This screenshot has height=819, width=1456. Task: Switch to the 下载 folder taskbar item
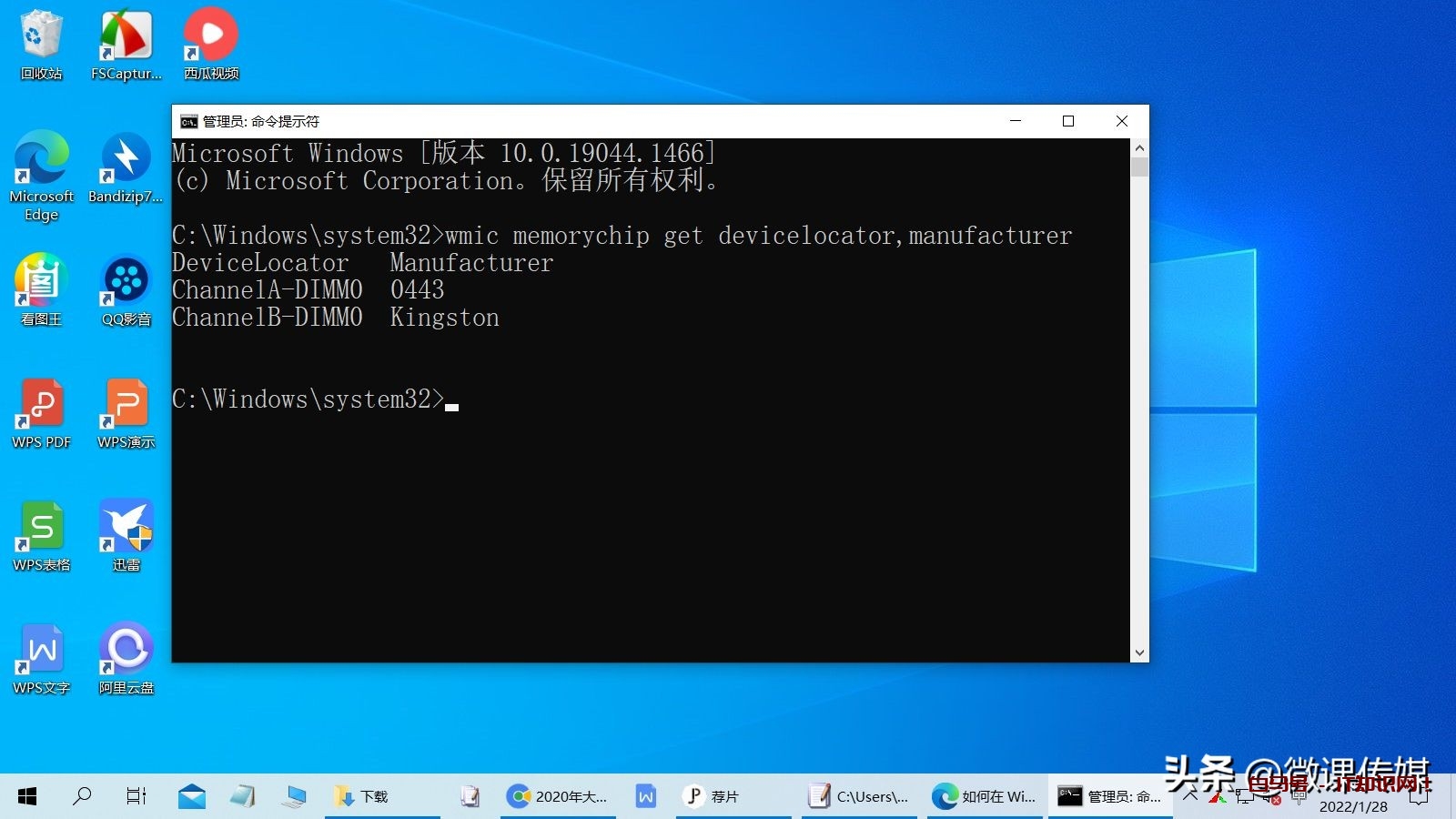(364, 796)
